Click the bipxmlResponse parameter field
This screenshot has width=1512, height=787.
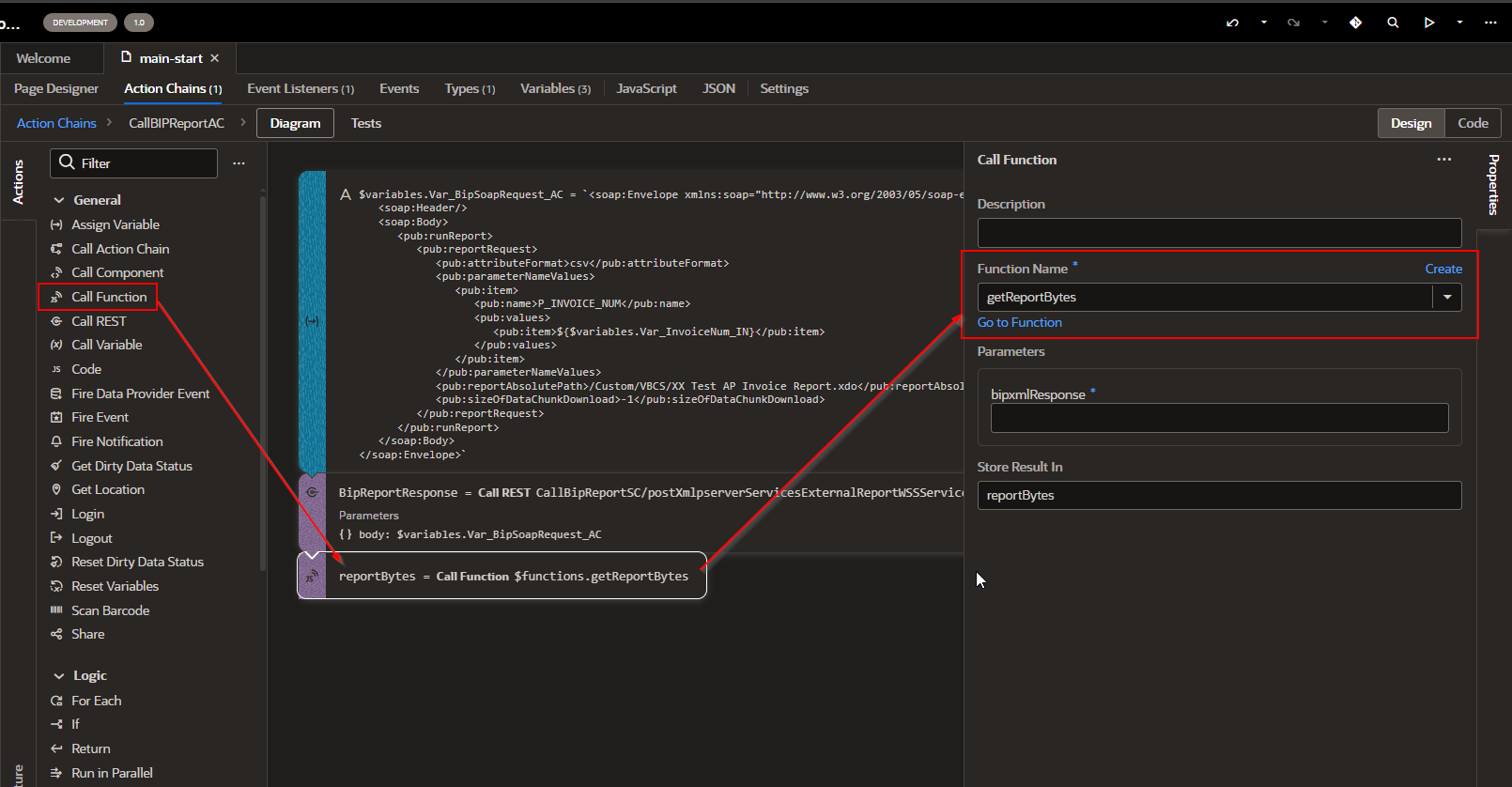pyautogui.click(x=1219, y=418)
